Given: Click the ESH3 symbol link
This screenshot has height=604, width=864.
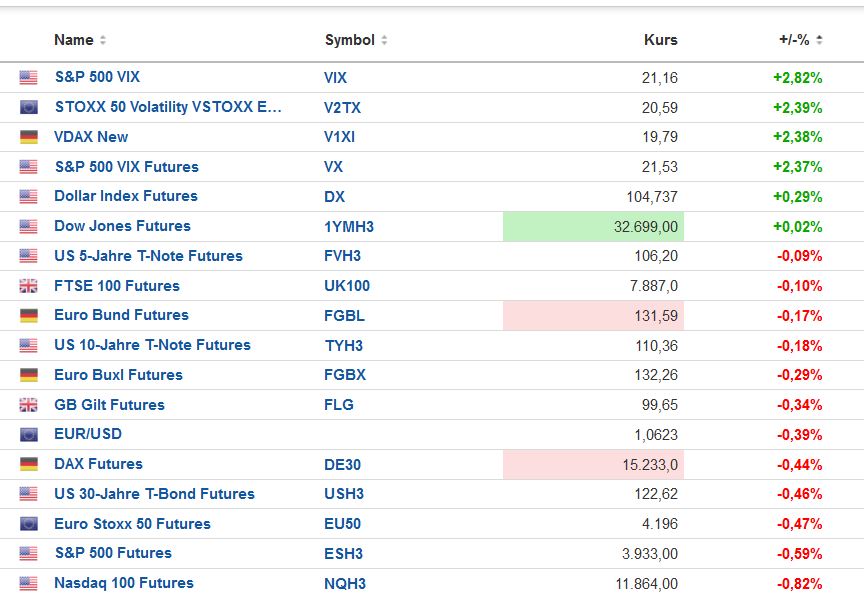Looking at the screenshot, I should (343, 553).
